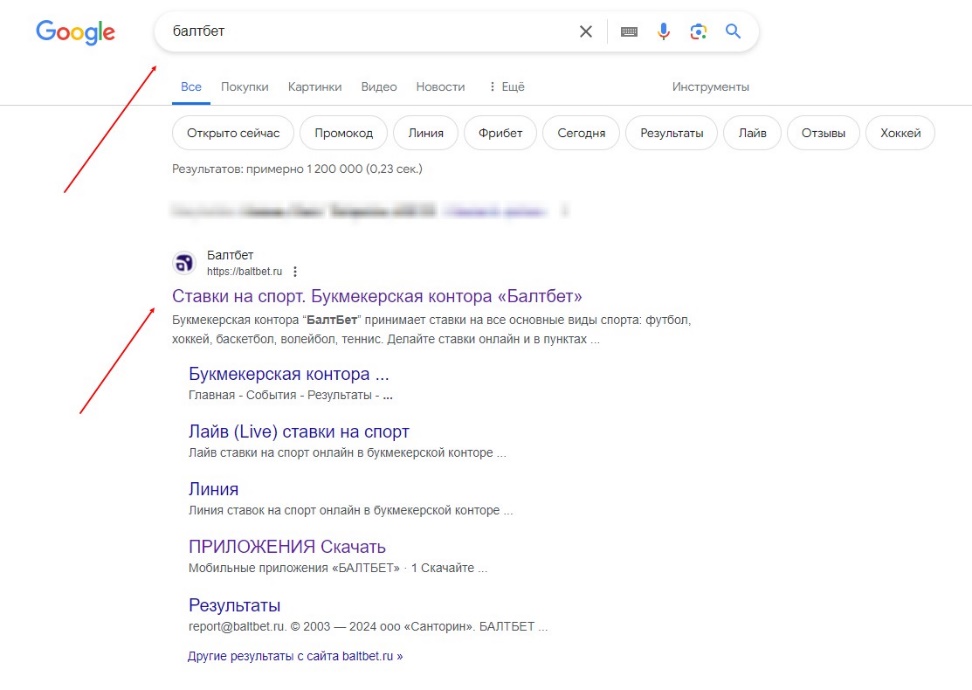Screen dimensions: 972x690
Task: Open Google Lens image search icon
Action: [x=699, y=32]
